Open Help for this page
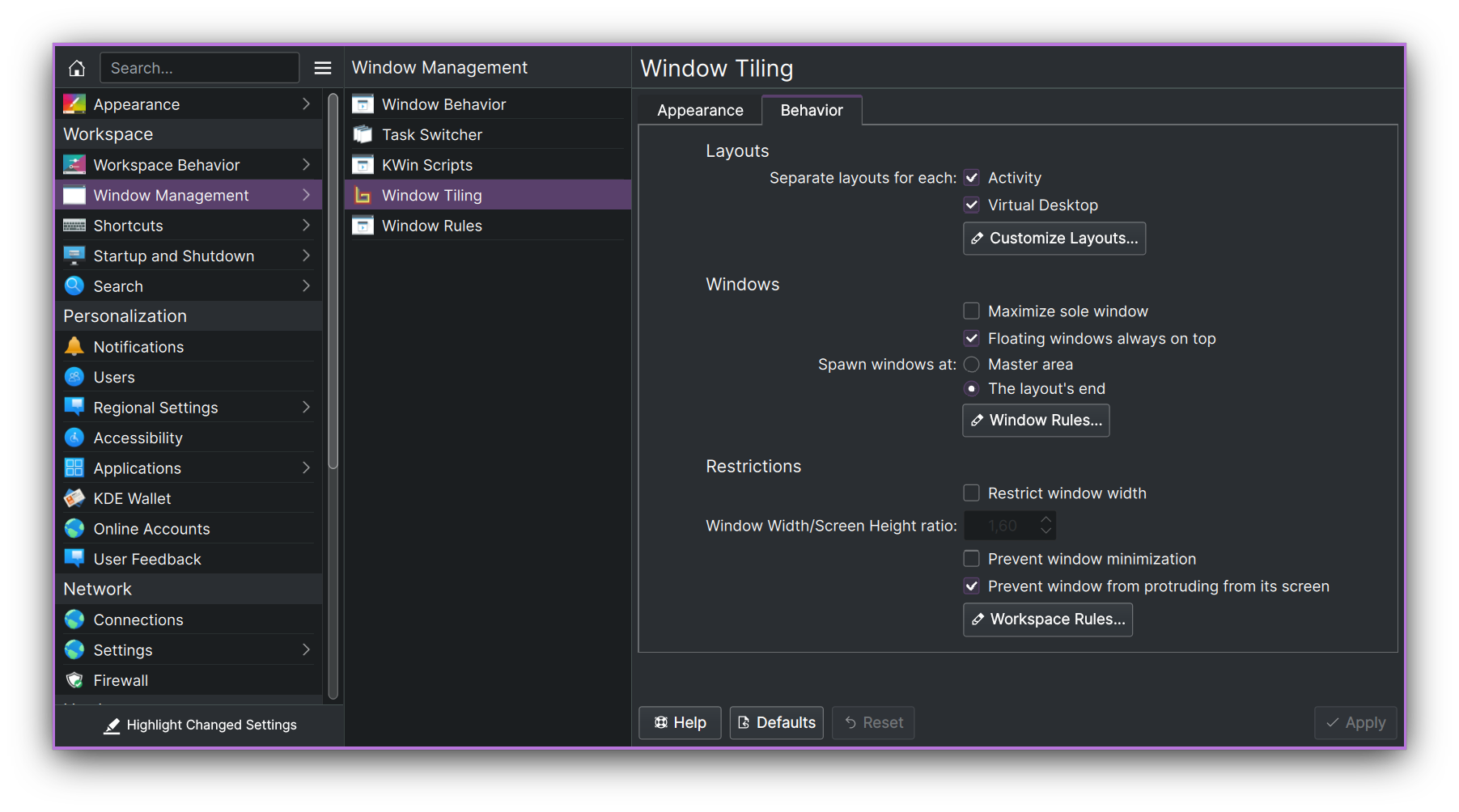 pyautogui.click(x=680, y=723)
